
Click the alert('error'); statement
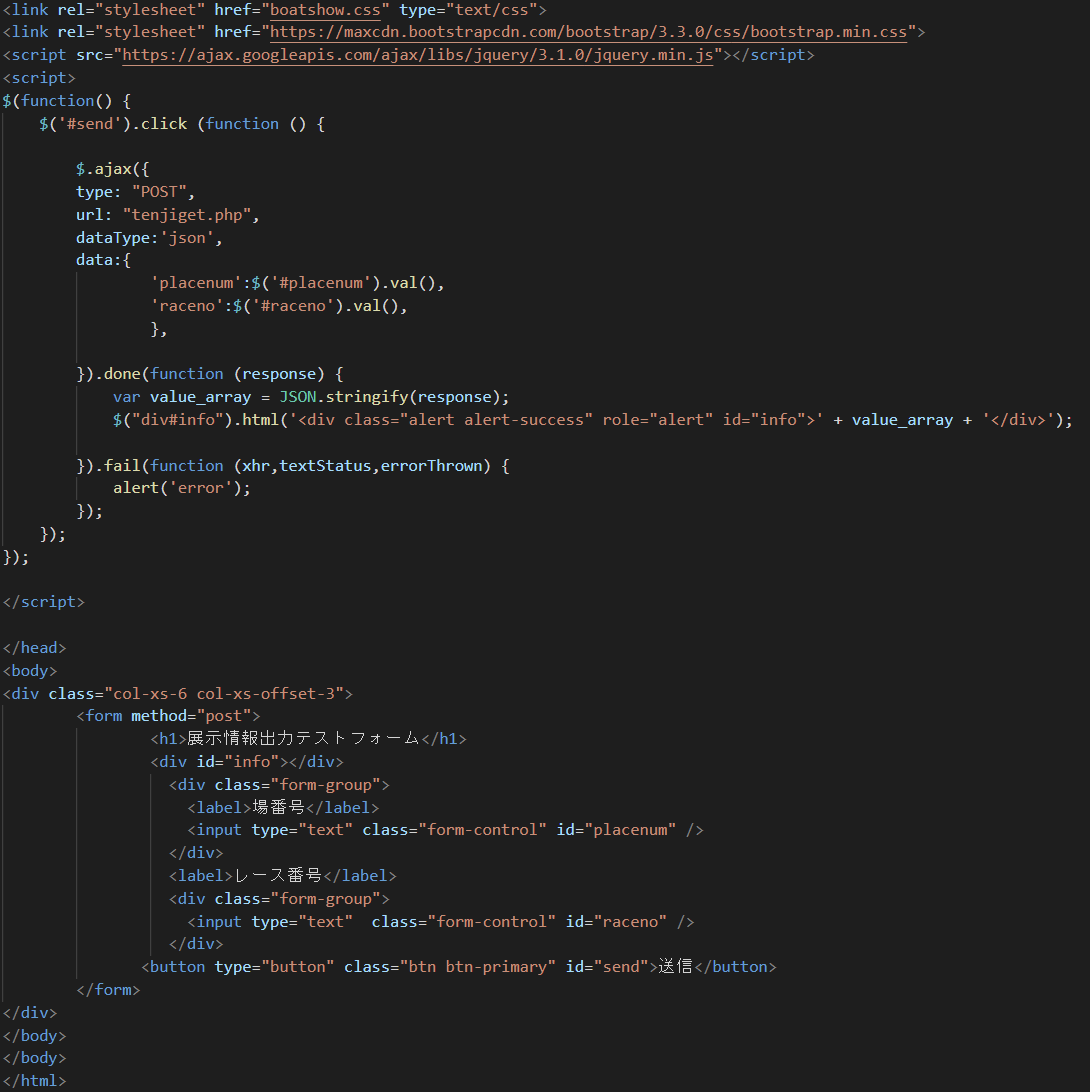[182, 488]
